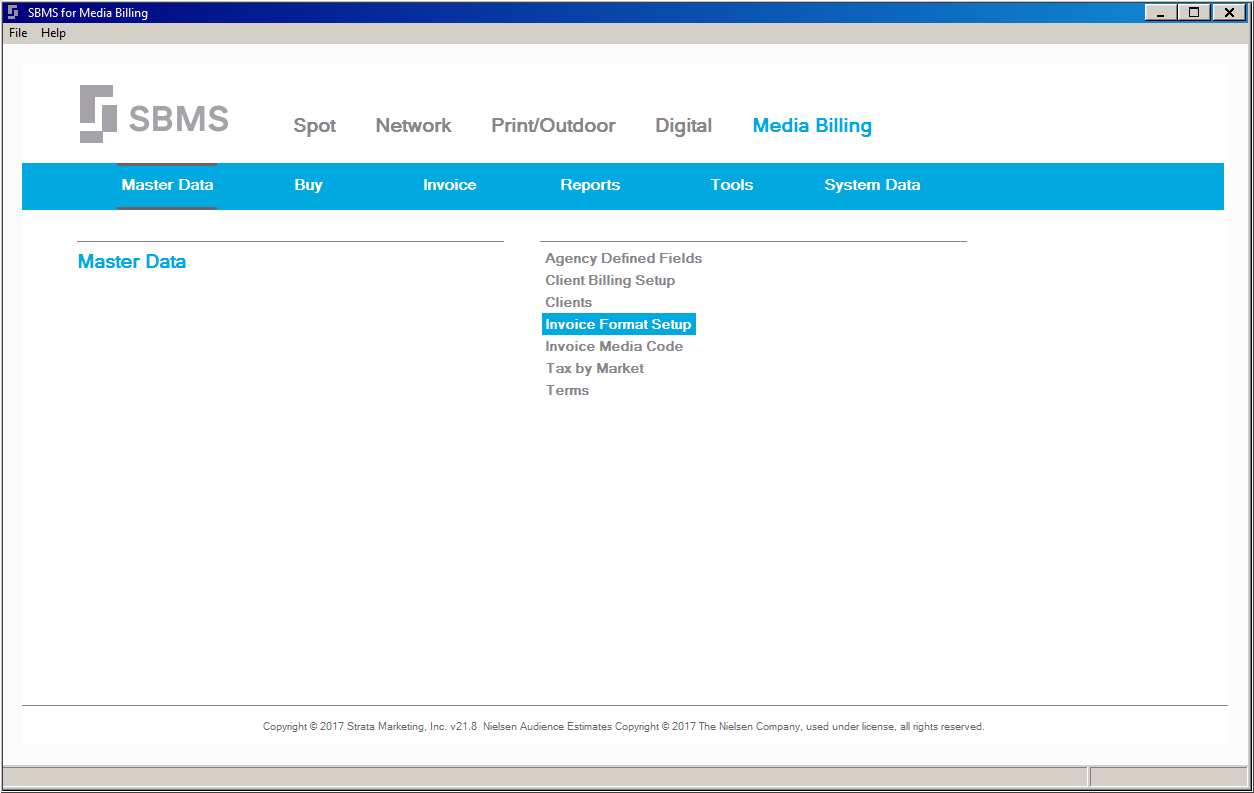Open Agency Defined Fields link
The width and height of the screenshot is (1254, 793).
pyautogui.click(x=623, y=258)
